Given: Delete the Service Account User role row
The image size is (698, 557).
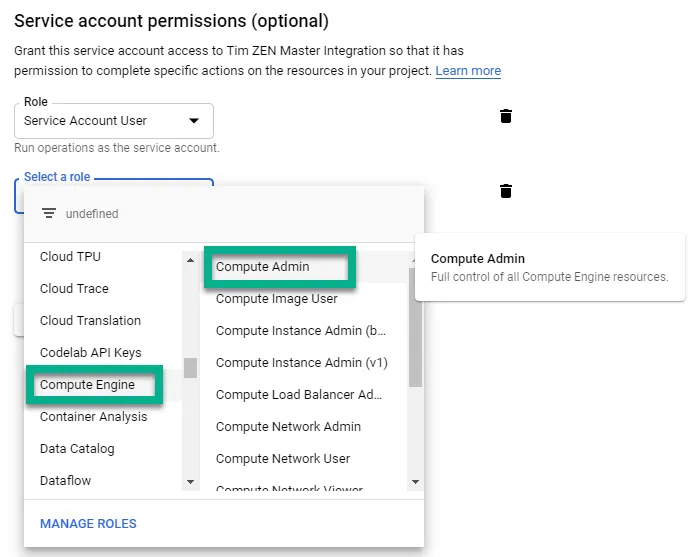Looking at the screenshot, I should tap(506, 116).
